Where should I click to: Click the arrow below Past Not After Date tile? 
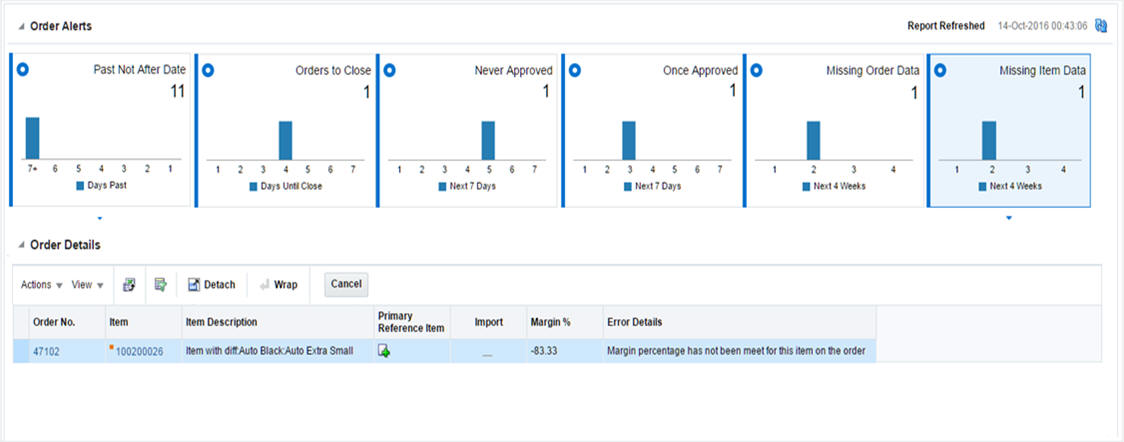click(100, 217)
